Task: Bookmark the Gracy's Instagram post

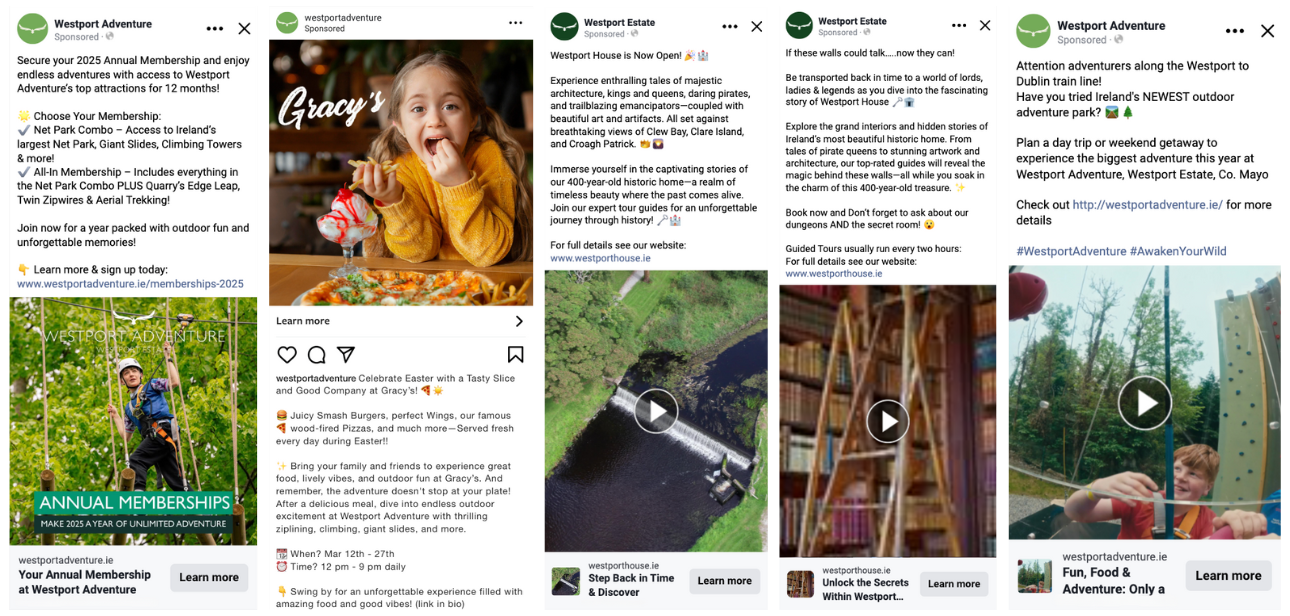Action: [515, 355]
